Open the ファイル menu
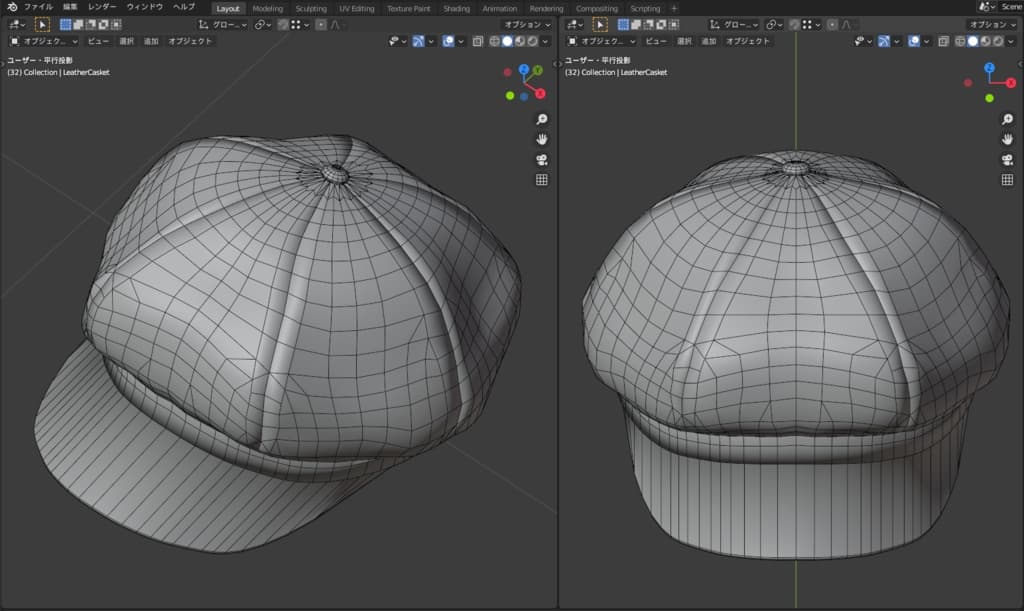1024x611 pixels. [x=38, y=7]
